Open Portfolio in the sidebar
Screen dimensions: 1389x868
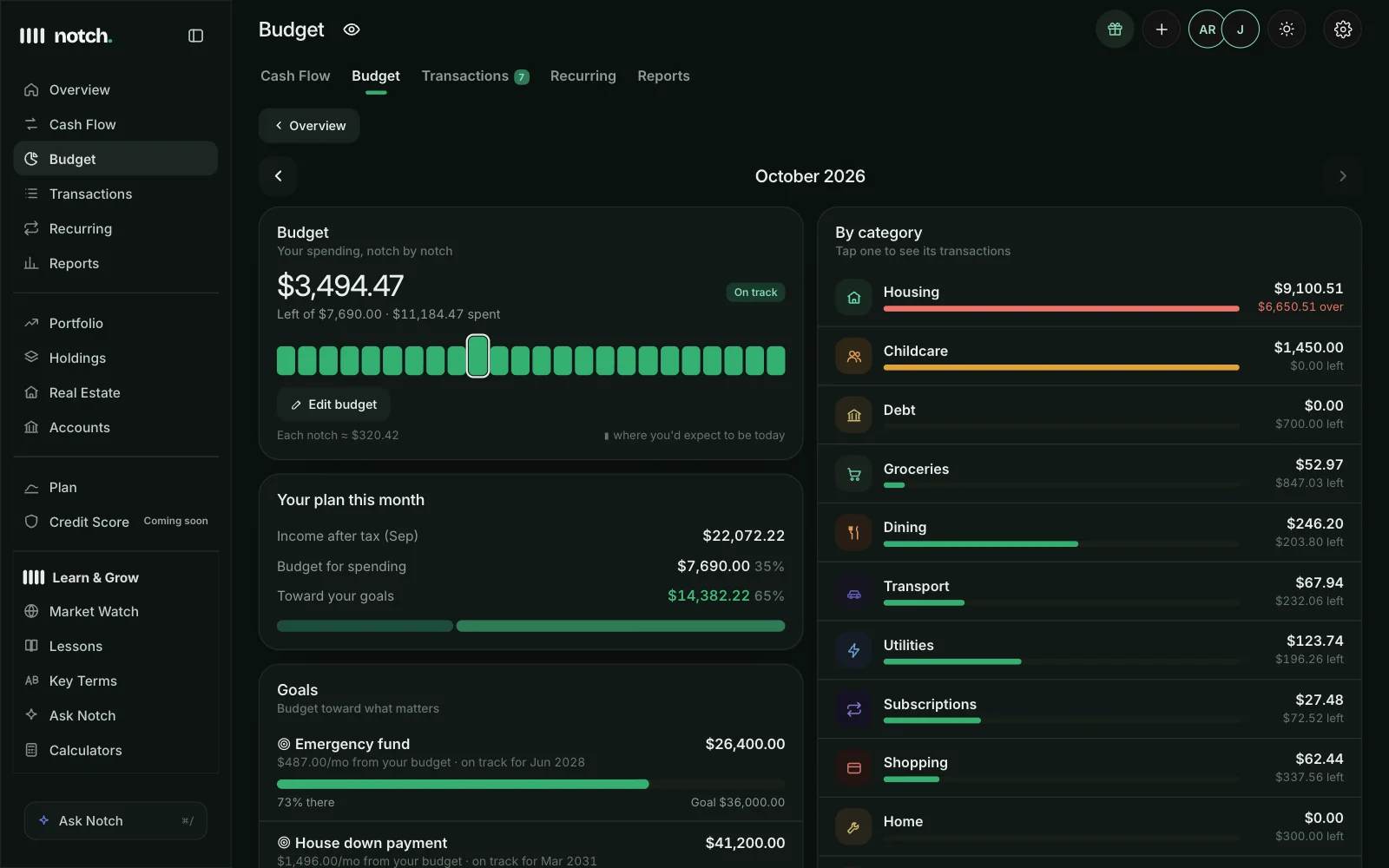click(x=115, y=323)
